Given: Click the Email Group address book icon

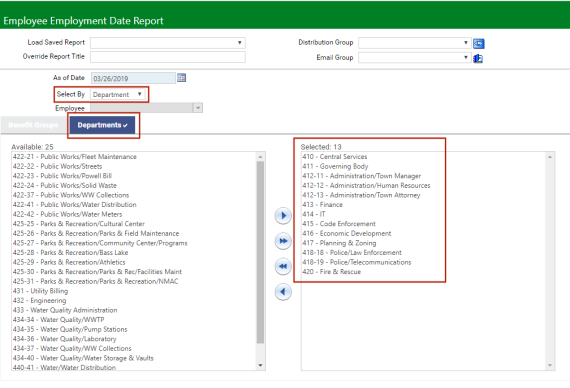Looking at the screenshot, I should [478, 58].
